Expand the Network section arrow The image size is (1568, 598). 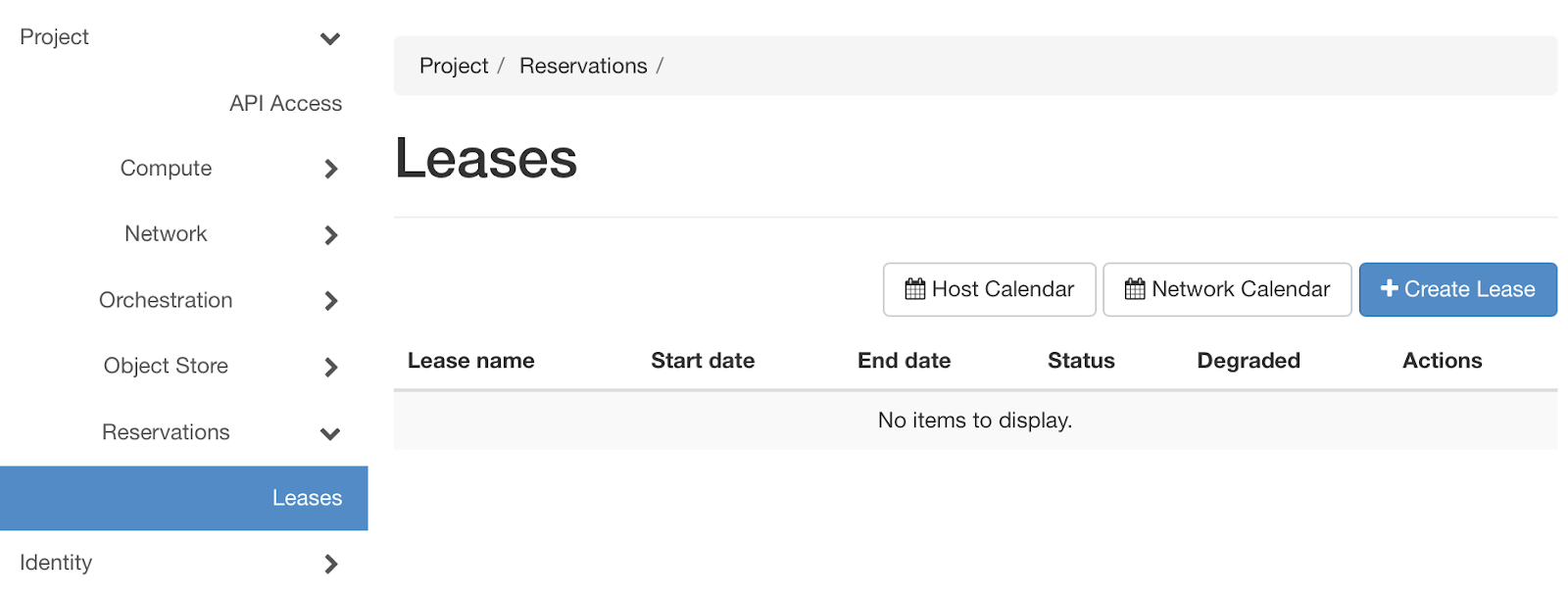pos(331,235)
